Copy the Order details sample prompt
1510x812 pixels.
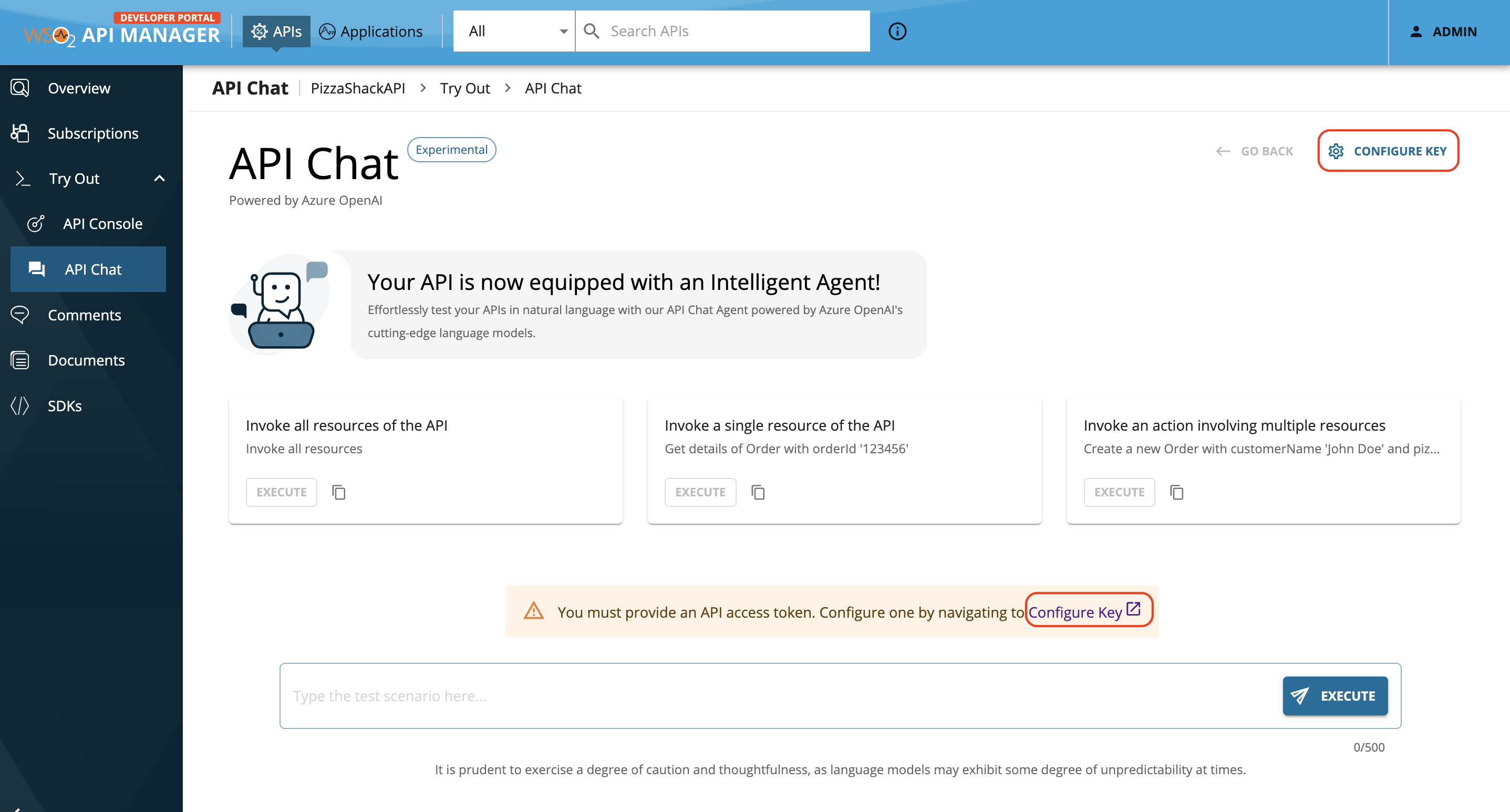pyautogui.click(x=758, y=492)
